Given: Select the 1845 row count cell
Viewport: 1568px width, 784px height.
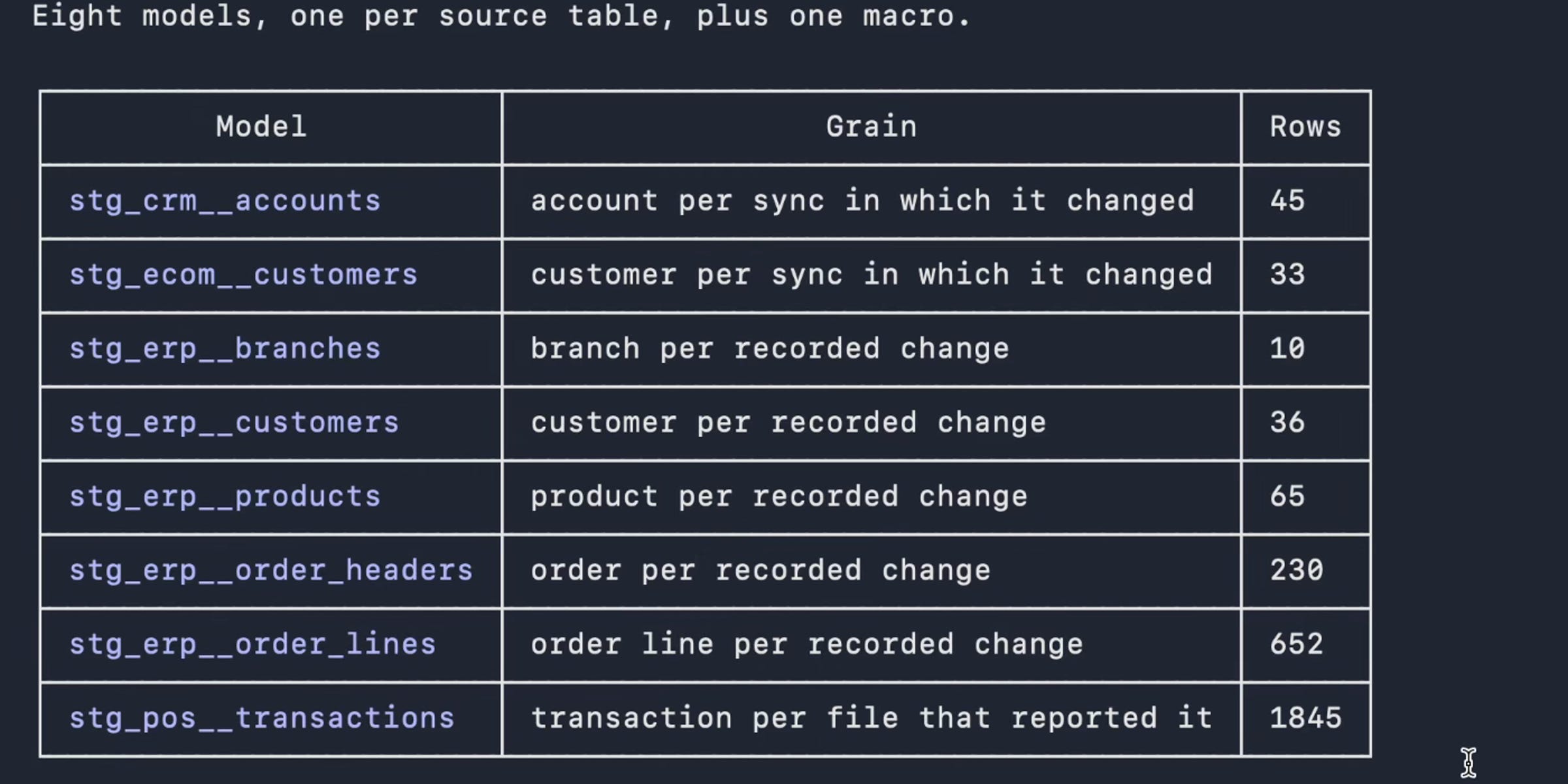Looking at the screenshot, I should pyautogui.click(x=1305, y=718).
